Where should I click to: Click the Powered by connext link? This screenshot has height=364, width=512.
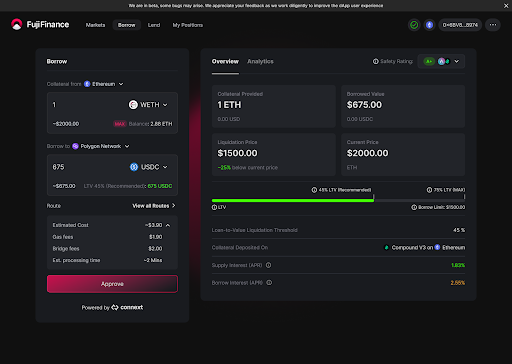112,307
